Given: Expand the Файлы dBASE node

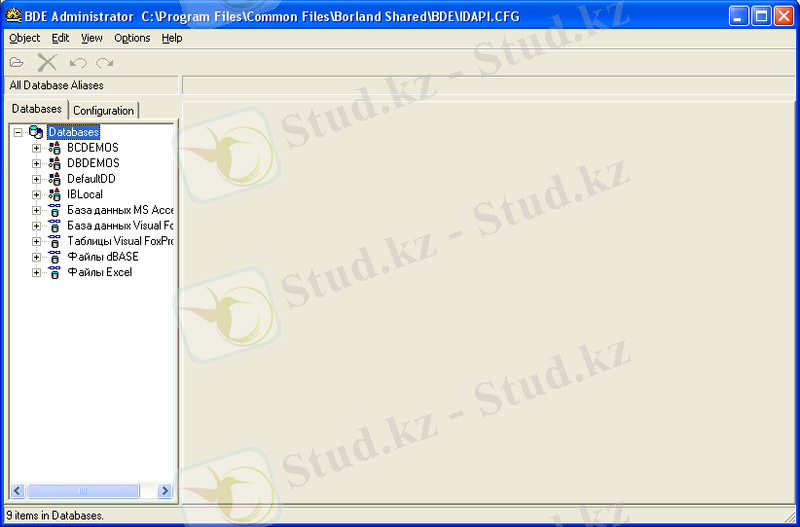Looking at the screenshot, I should pos(36,257).
